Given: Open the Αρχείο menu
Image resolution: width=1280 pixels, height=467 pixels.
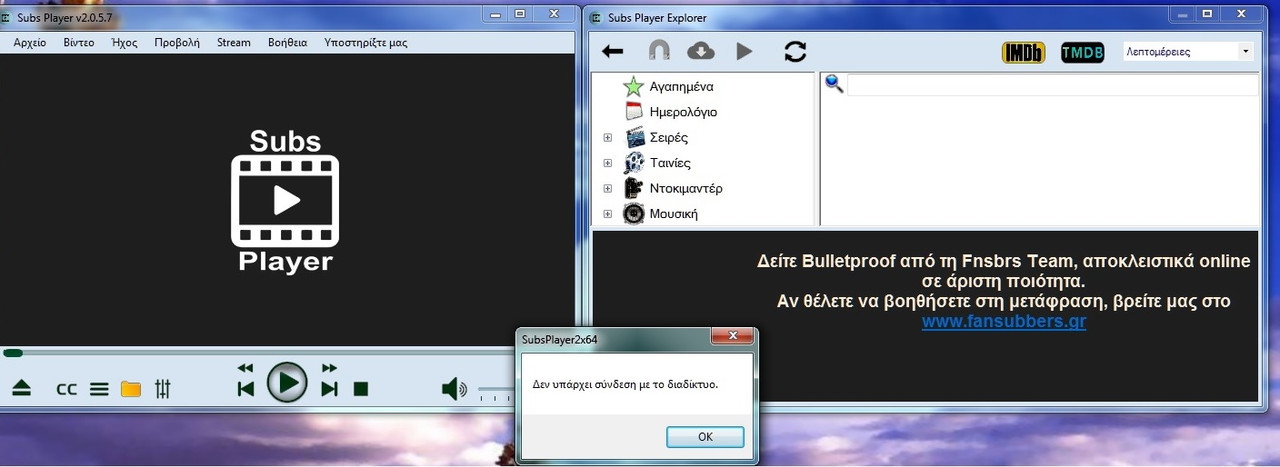Looking at the screenshot, I should pos(30,42).
